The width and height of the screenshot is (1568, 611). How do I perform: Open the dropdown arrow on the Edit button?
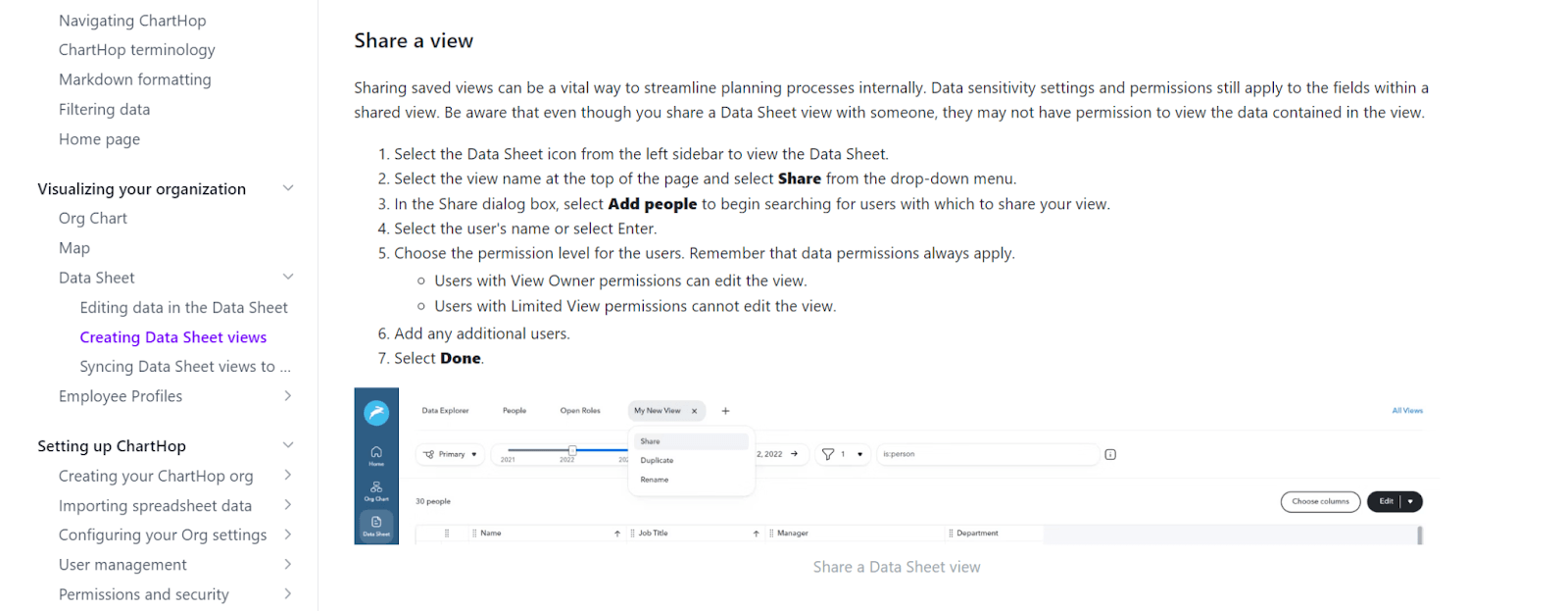click(1410, 501)
